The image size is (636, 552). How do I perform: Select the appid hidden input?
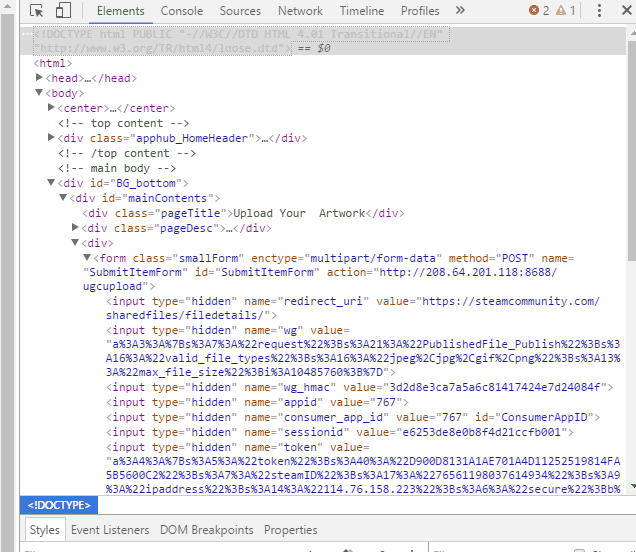(x=257, y=402)
